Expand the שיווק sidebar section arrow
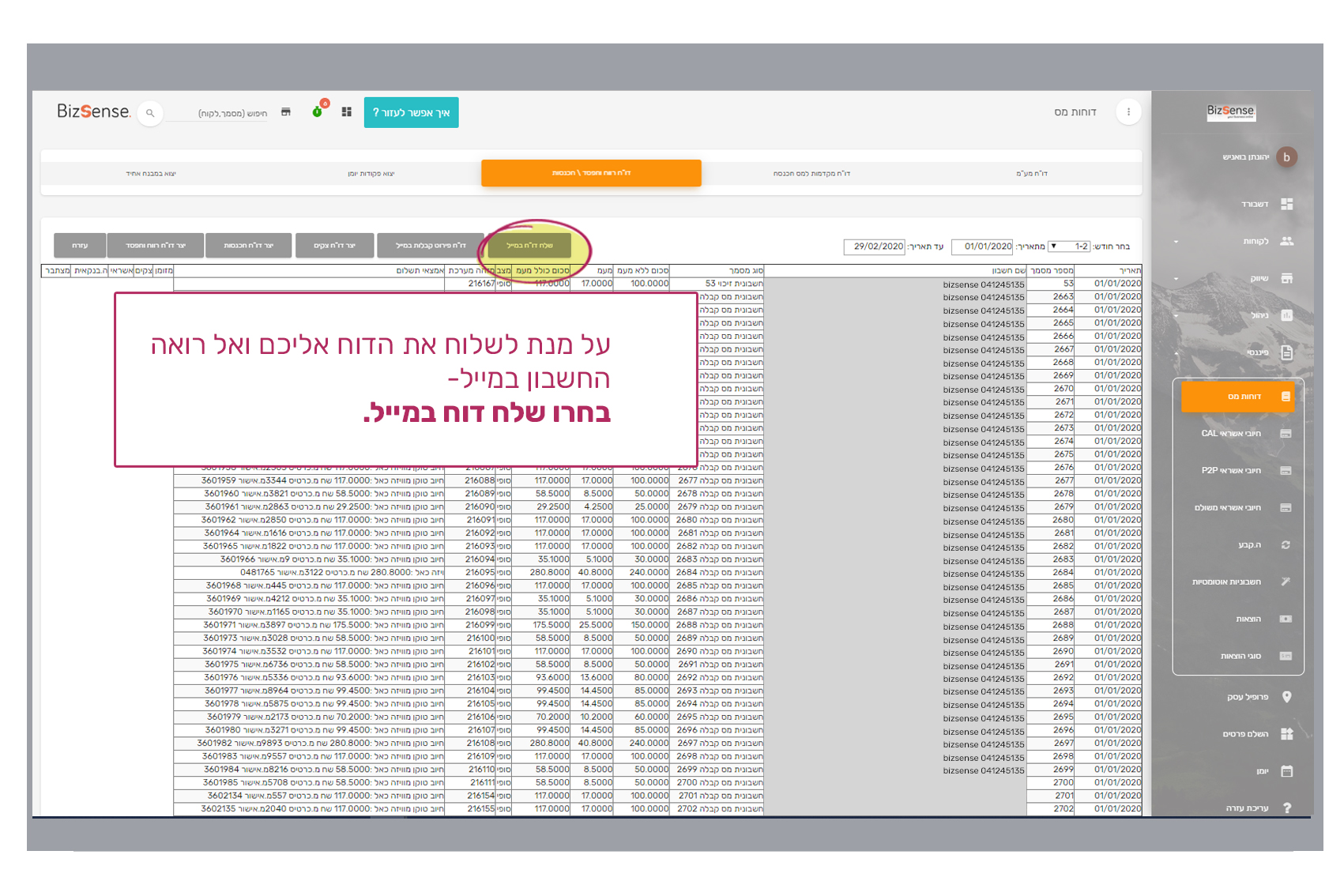Image resolution: width=1344 pixels, height=896 pixels. [x=1176, y=279]
